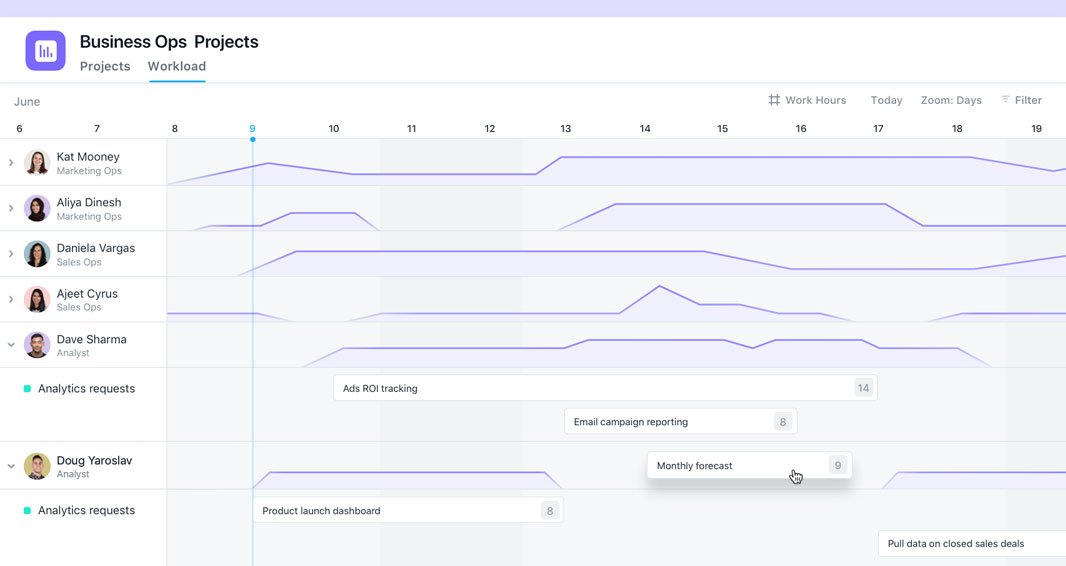Image resolution: width=1066 pixels, height=566 pixels.
Task: Switch to the Projects tab
Action: point(105,66)
